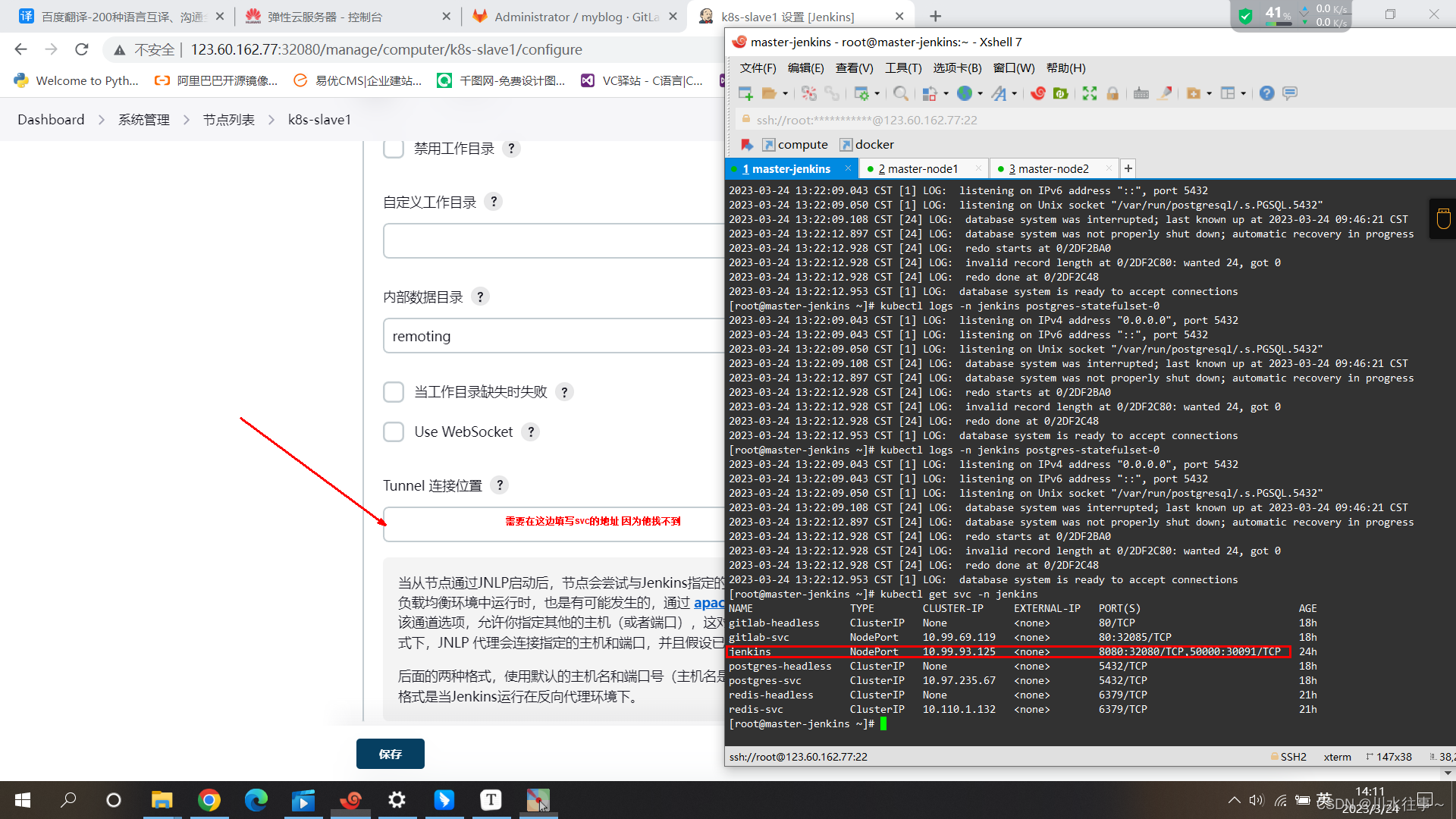Click the padlock Lock Screen icon
Screen dimensions: 1456x819
point(1112,93)
